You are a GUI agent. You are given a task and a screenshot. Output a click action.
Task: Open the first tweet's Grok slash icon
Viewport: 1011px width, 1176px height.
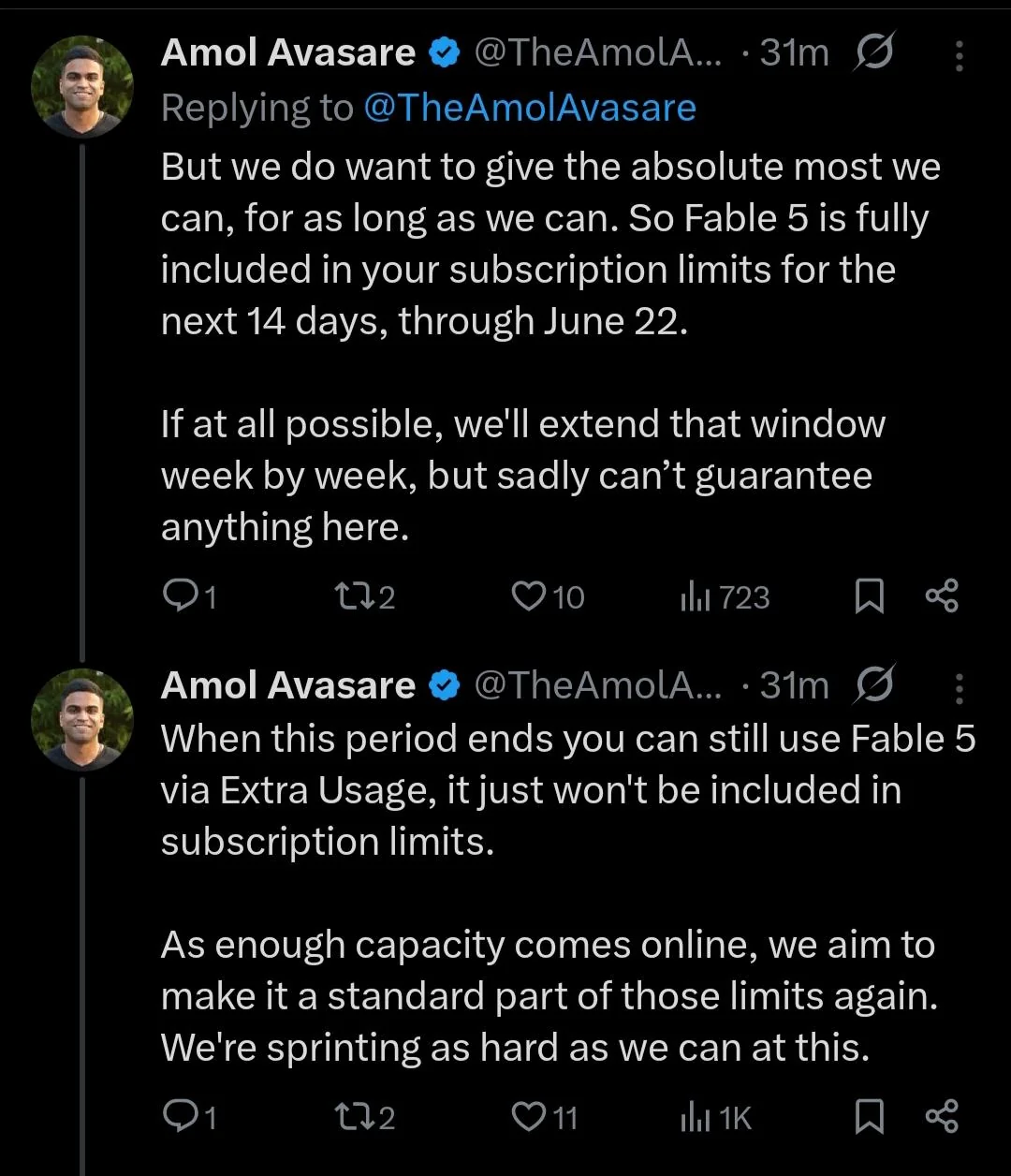tap(874, 53)
